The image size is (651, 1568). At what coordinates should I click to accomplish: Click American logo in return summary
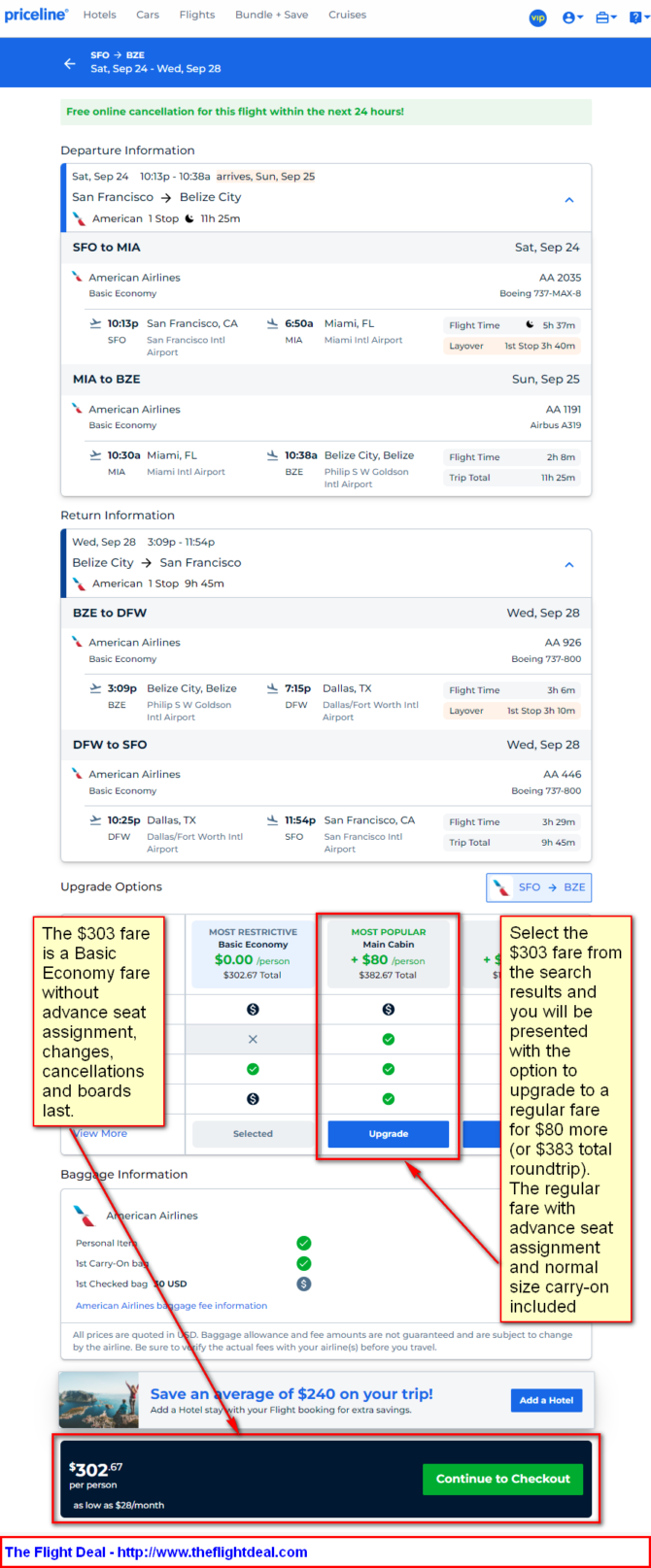(80, 584)
